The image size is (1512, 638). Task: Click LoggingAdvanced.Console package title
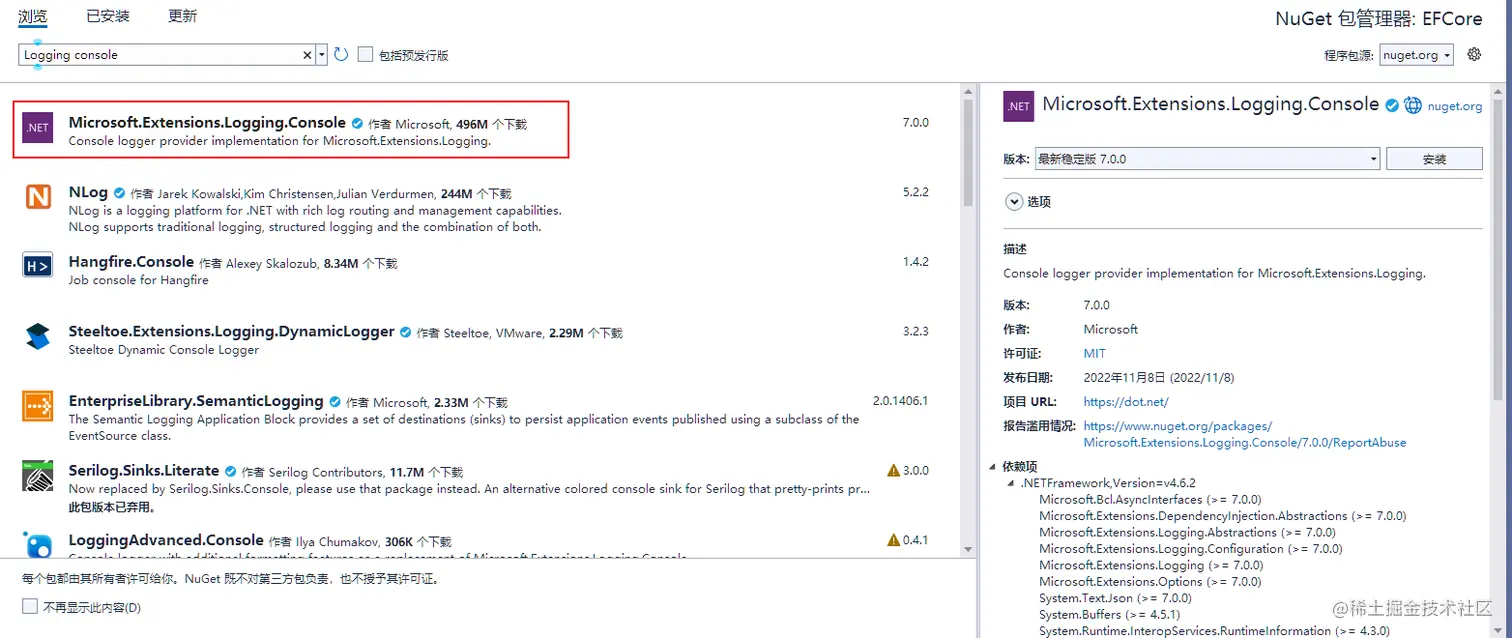[166, 540]
